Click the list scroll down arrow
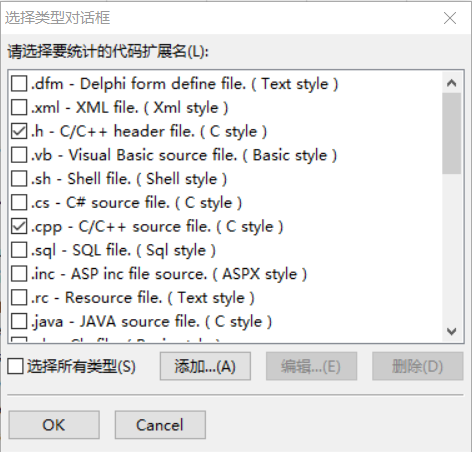472x452 pixels. 452,331
